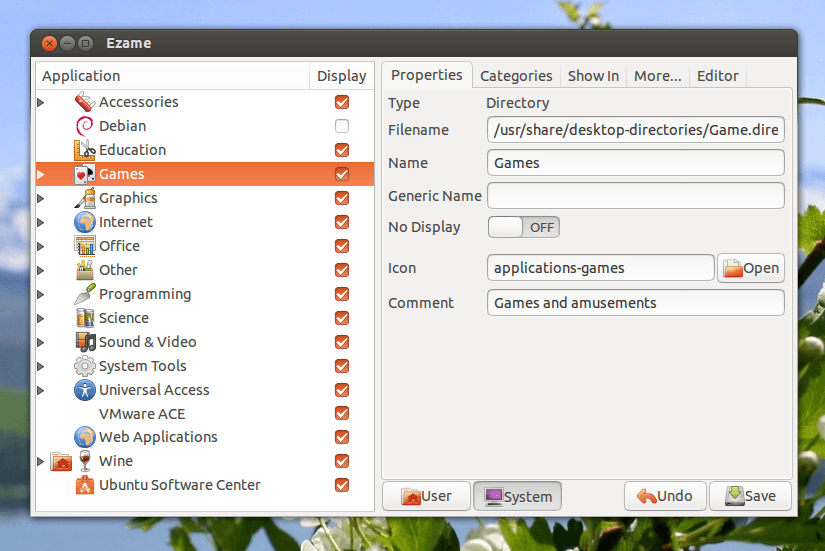Open the Show In tab
The height and width of the screenshot is (551, 825).
593,76
